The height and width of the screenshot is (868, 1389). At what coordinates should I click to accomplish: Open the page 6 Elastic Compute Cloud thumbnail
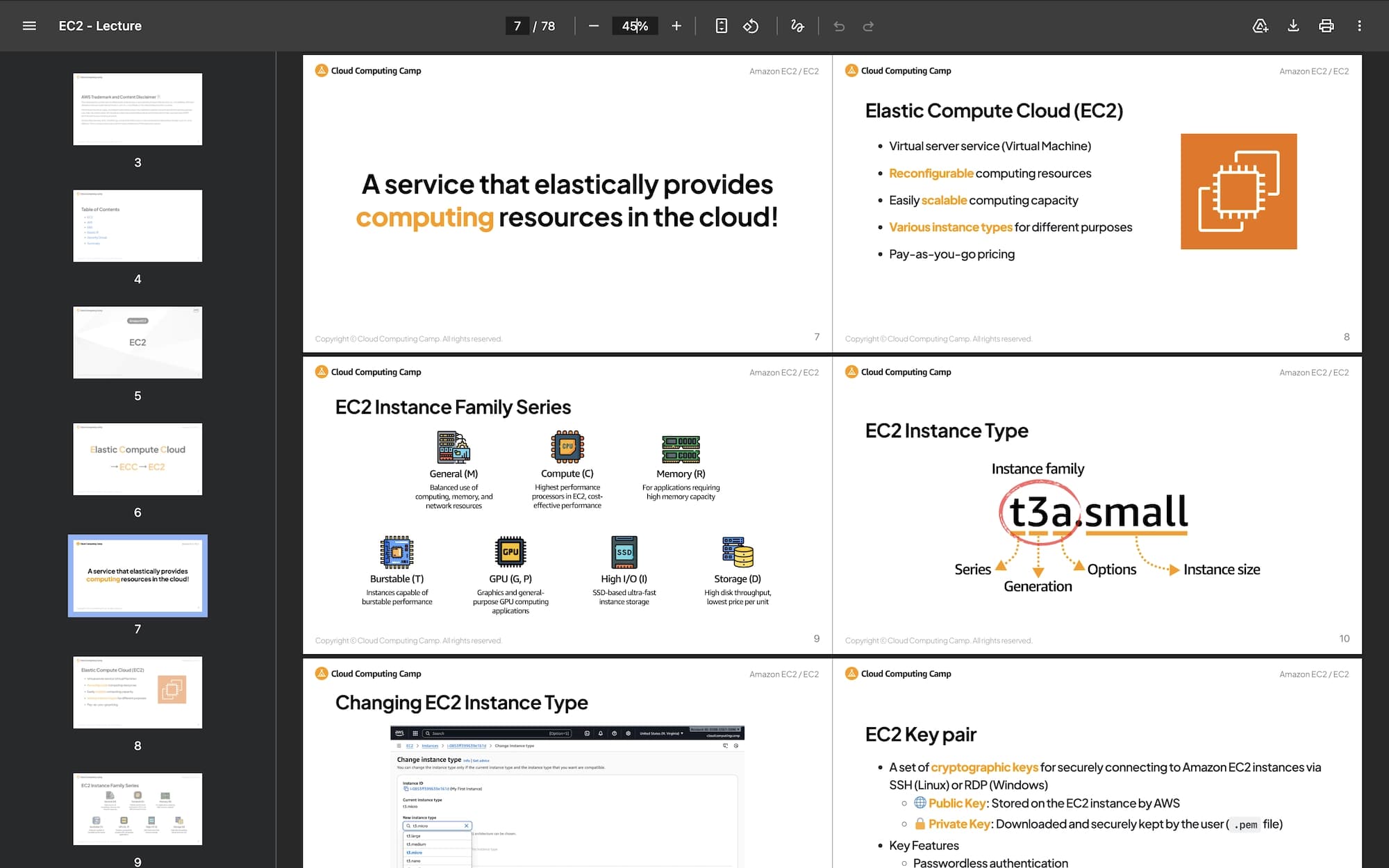tap(138, 459)
